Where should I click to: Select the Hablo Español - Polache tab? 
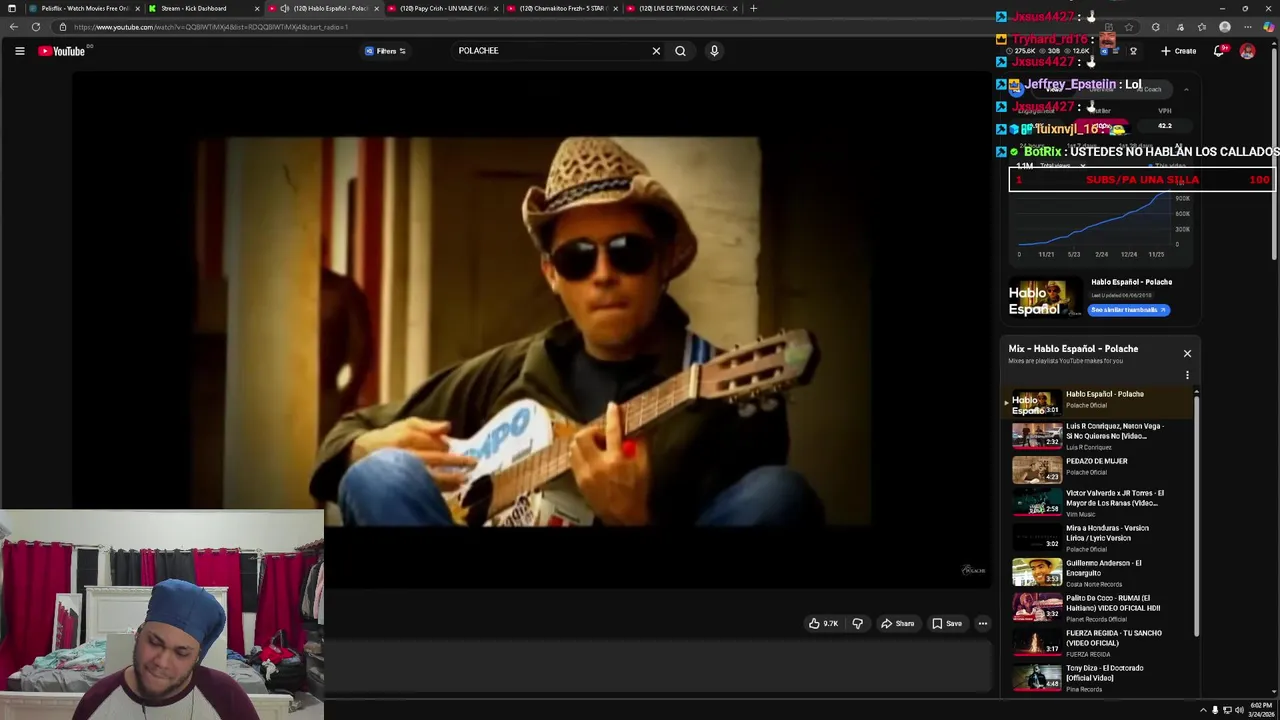coord(322,8)
